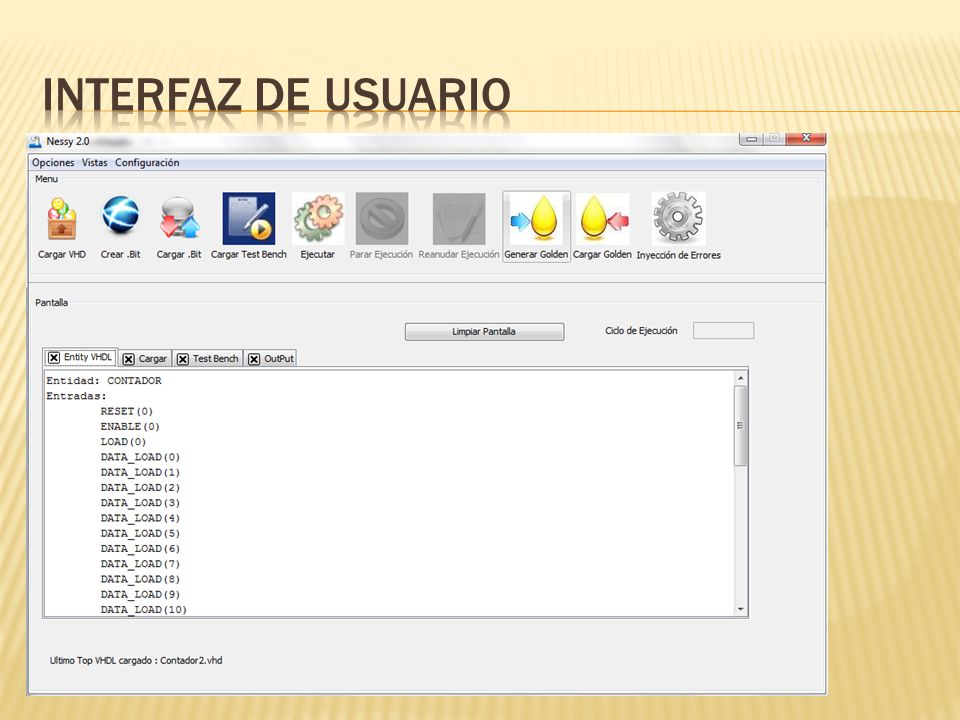The height and width of the screenshot is (720, 960).
Task: Open the Opciones menu
Action: tap(53, 163)
